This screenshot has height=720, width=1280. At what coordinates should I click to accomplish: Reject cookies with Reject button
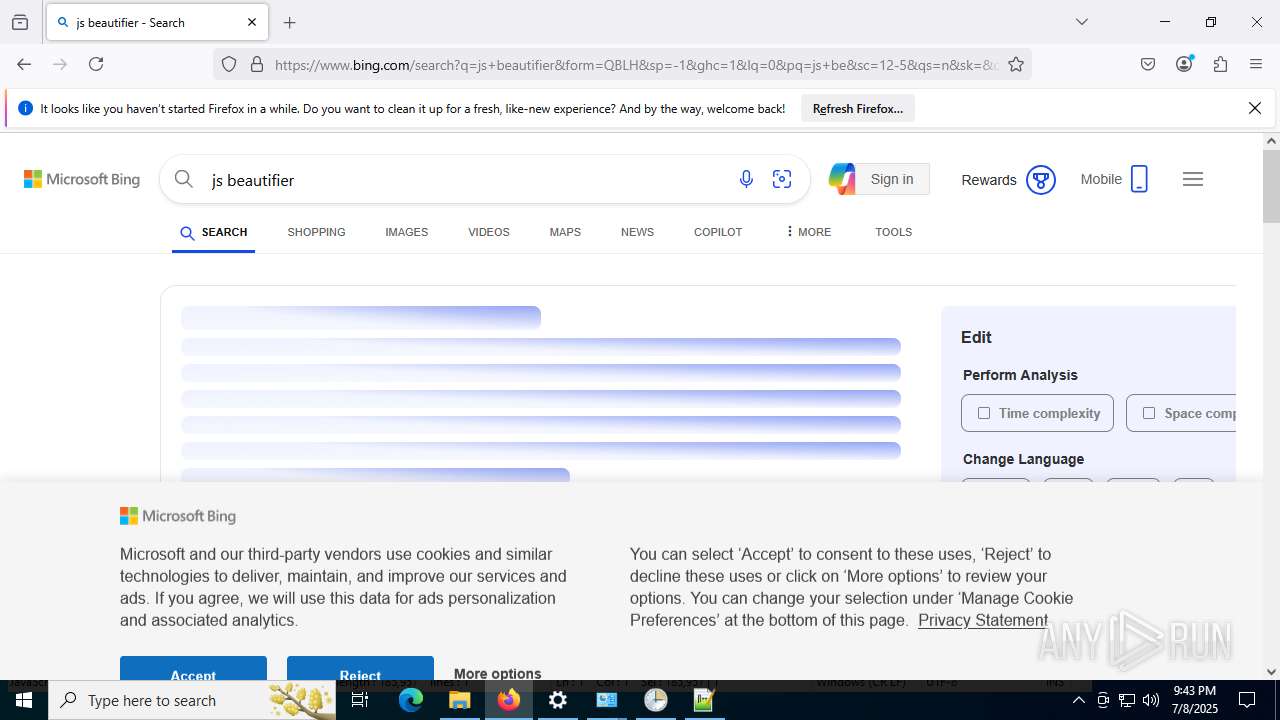pos(360,670)
